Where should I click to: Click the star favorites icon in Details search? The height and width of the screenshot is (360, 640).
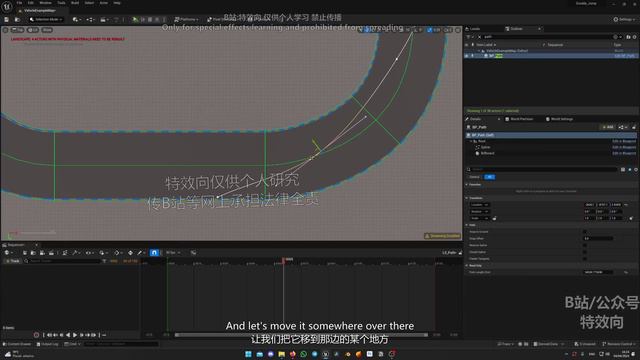629,169
